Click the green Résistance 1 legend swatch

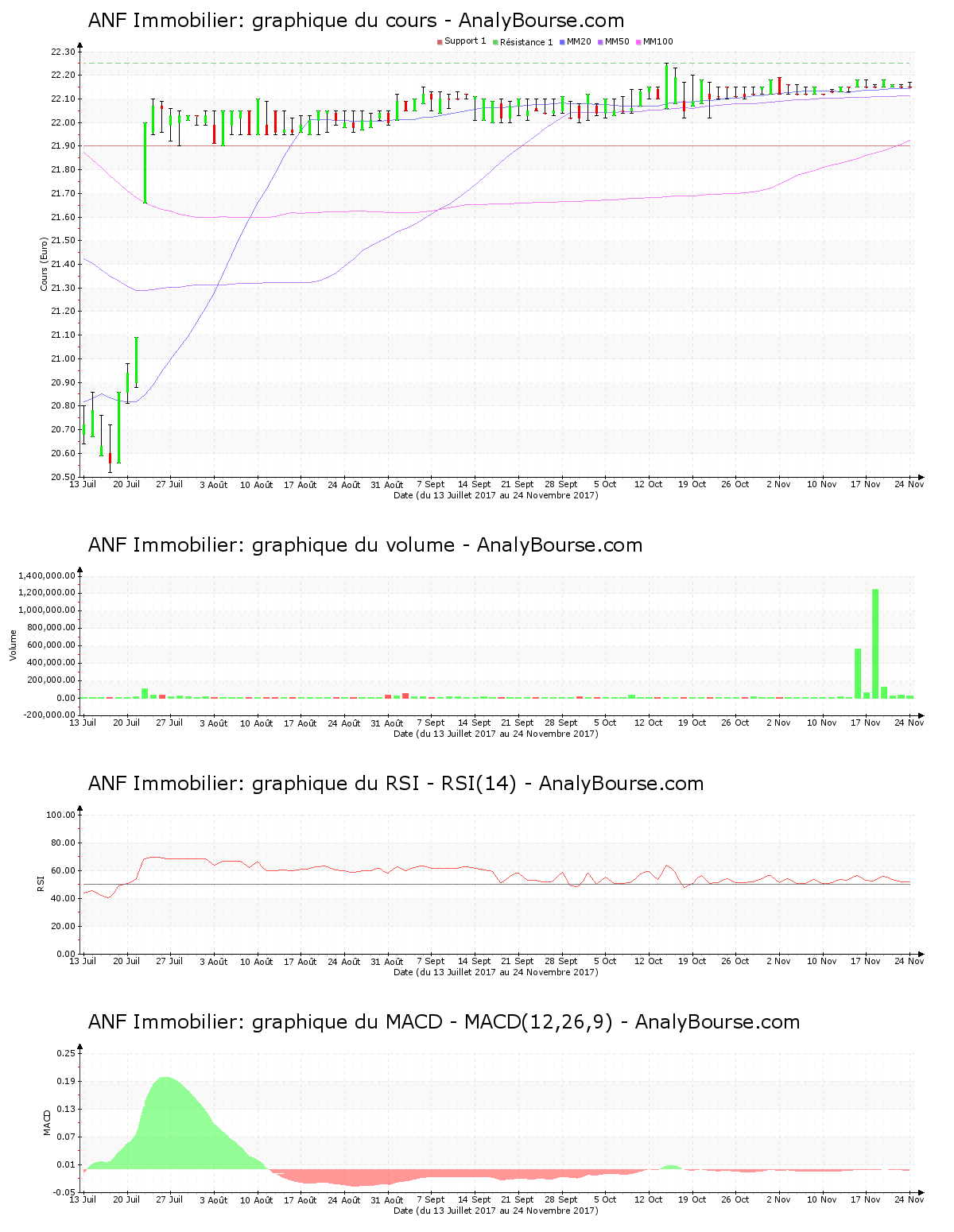(x=495, y=42)
